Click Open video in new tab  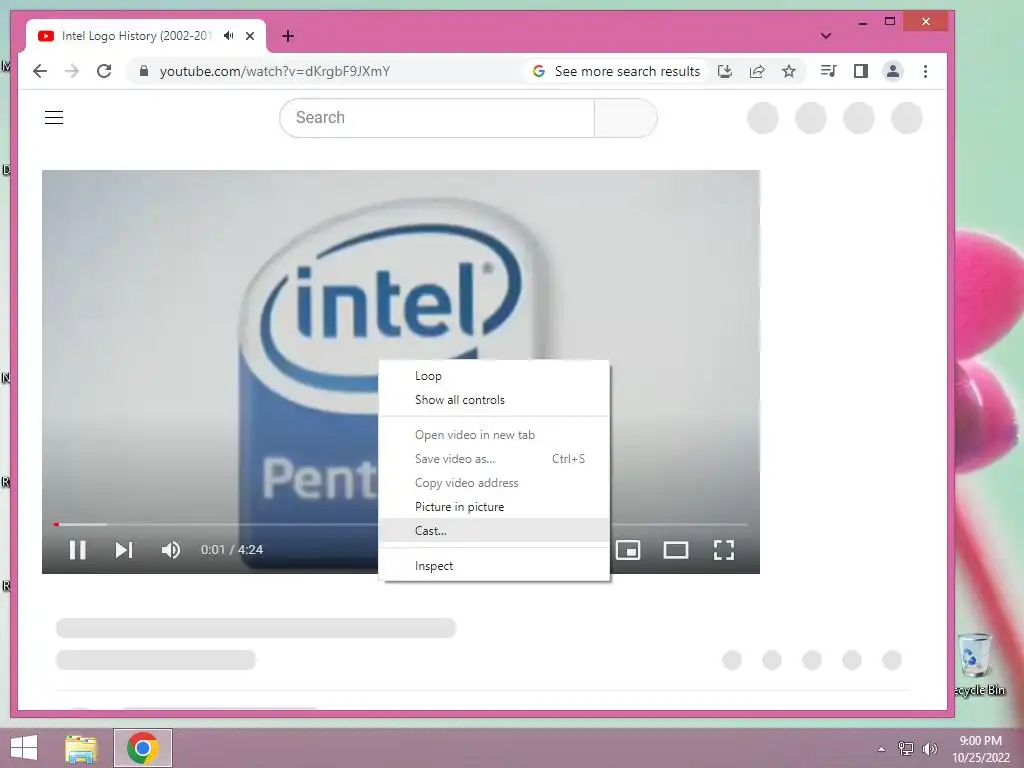(x=494, y=435)
